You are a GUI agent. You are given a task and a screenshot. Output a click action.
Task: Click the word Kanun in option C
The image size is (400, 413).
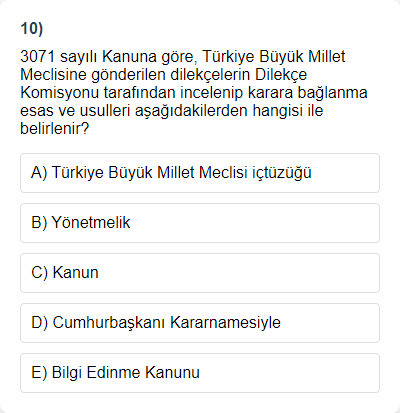(x=76, y=273)
